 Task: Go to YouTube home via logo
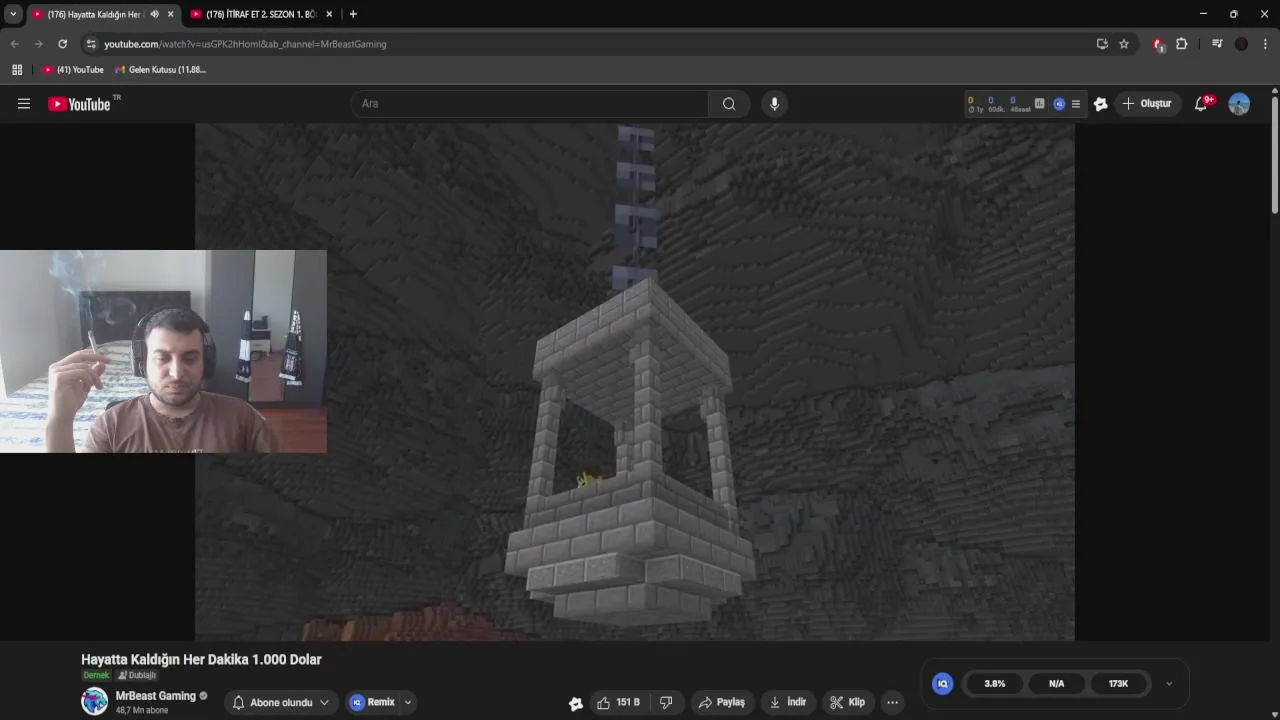[79, 104]
